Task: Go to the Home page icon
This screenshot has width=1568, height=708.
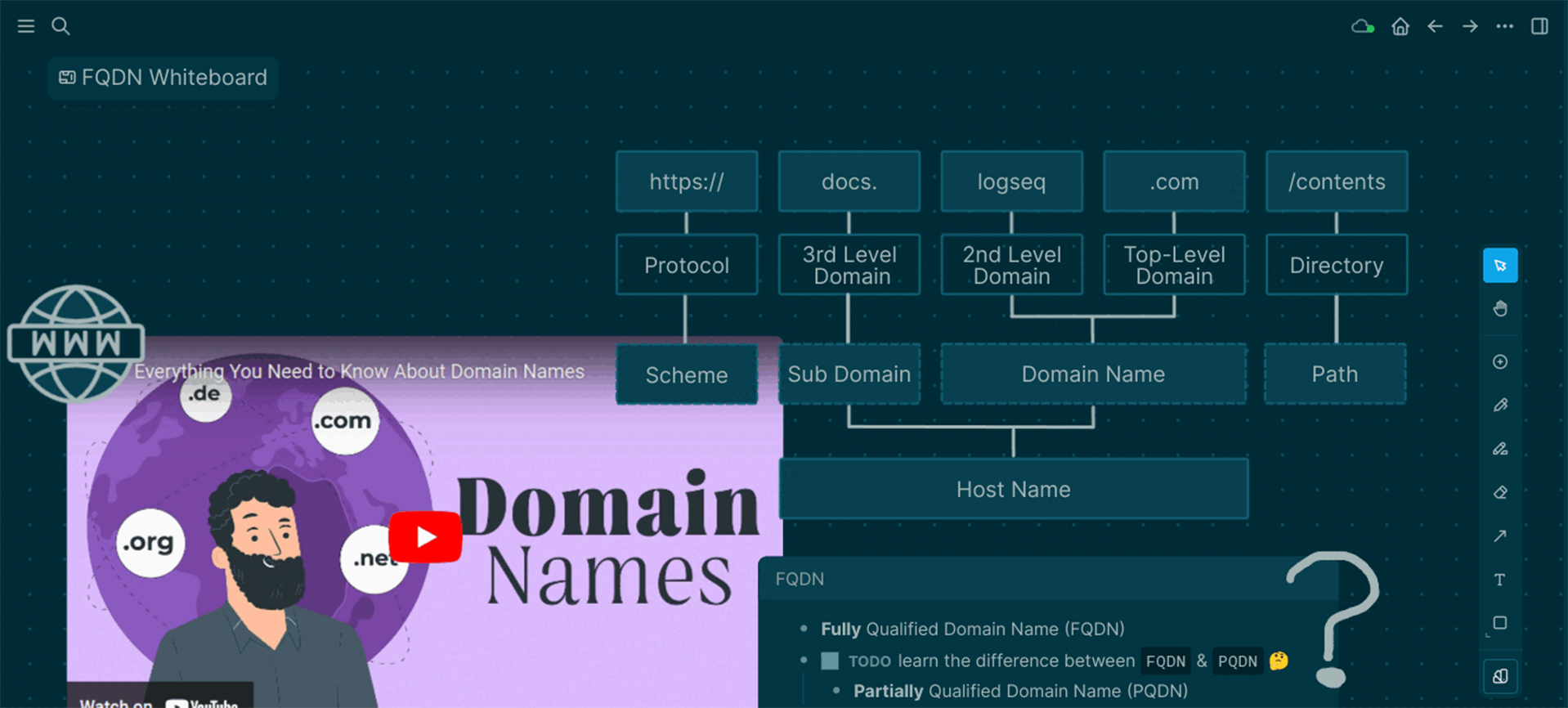Action: click(1400, 26)
